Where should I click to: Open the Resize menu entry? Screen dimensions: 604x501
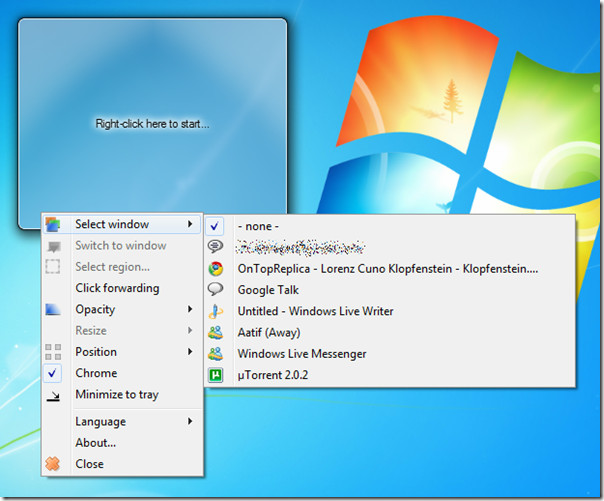click(x=122, y=330)
